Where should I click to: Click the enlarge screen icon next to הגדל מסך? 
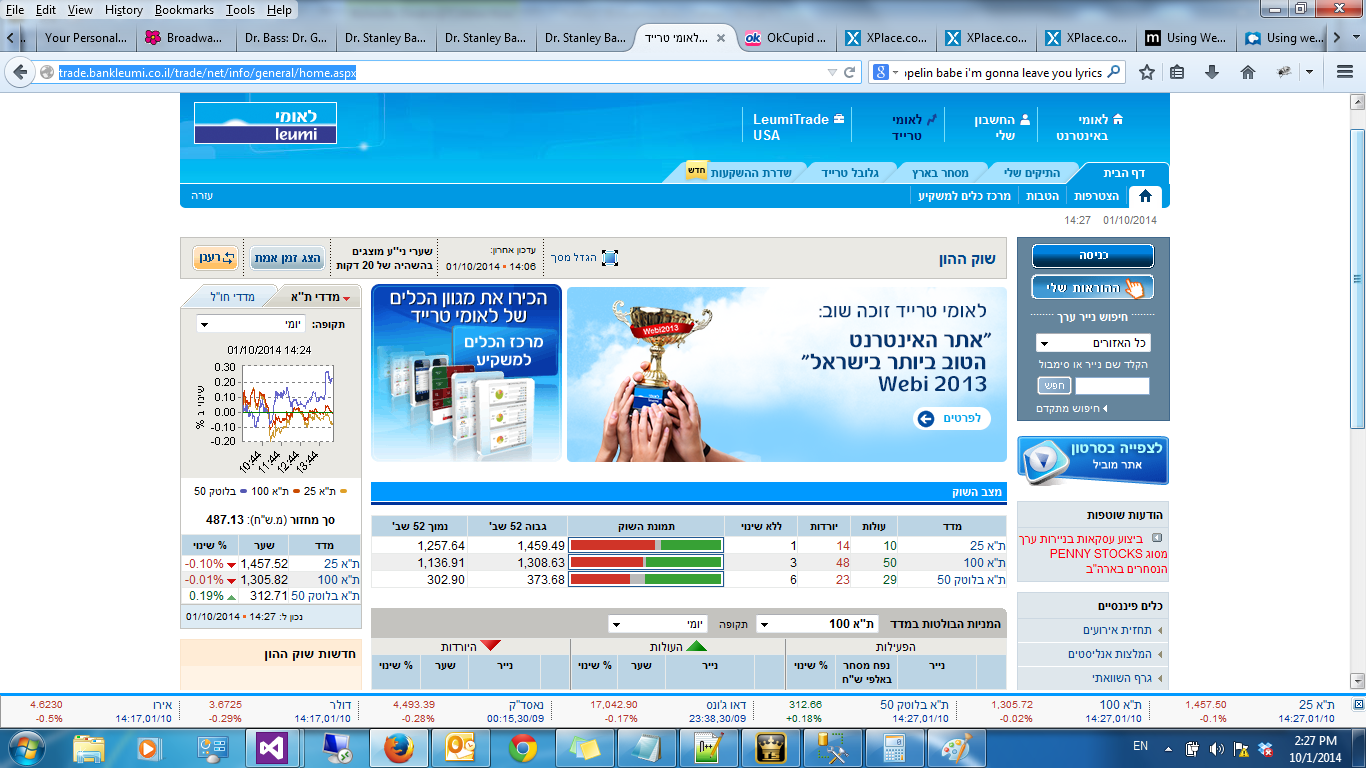click(x=610, y=258)
